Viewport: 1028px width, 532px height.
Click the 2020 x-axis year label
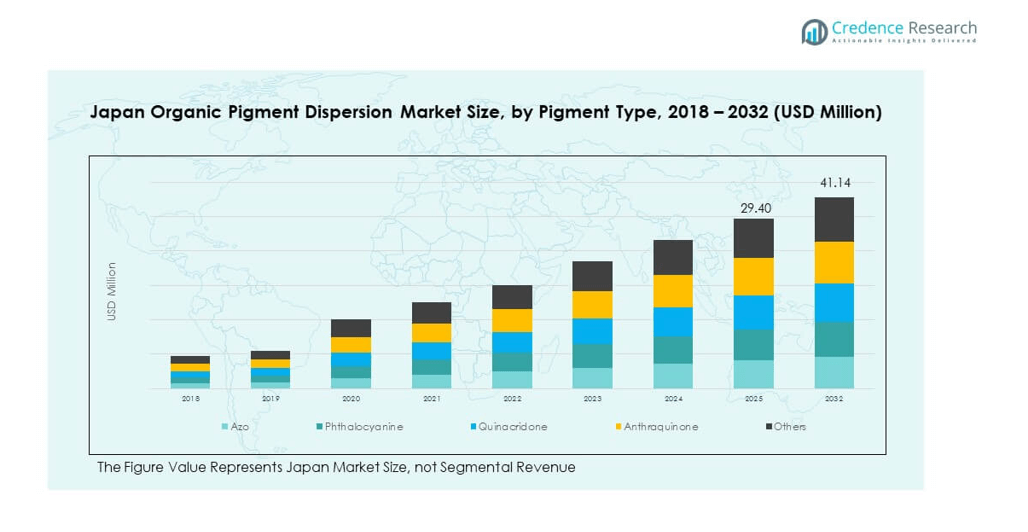coord(351,398)
